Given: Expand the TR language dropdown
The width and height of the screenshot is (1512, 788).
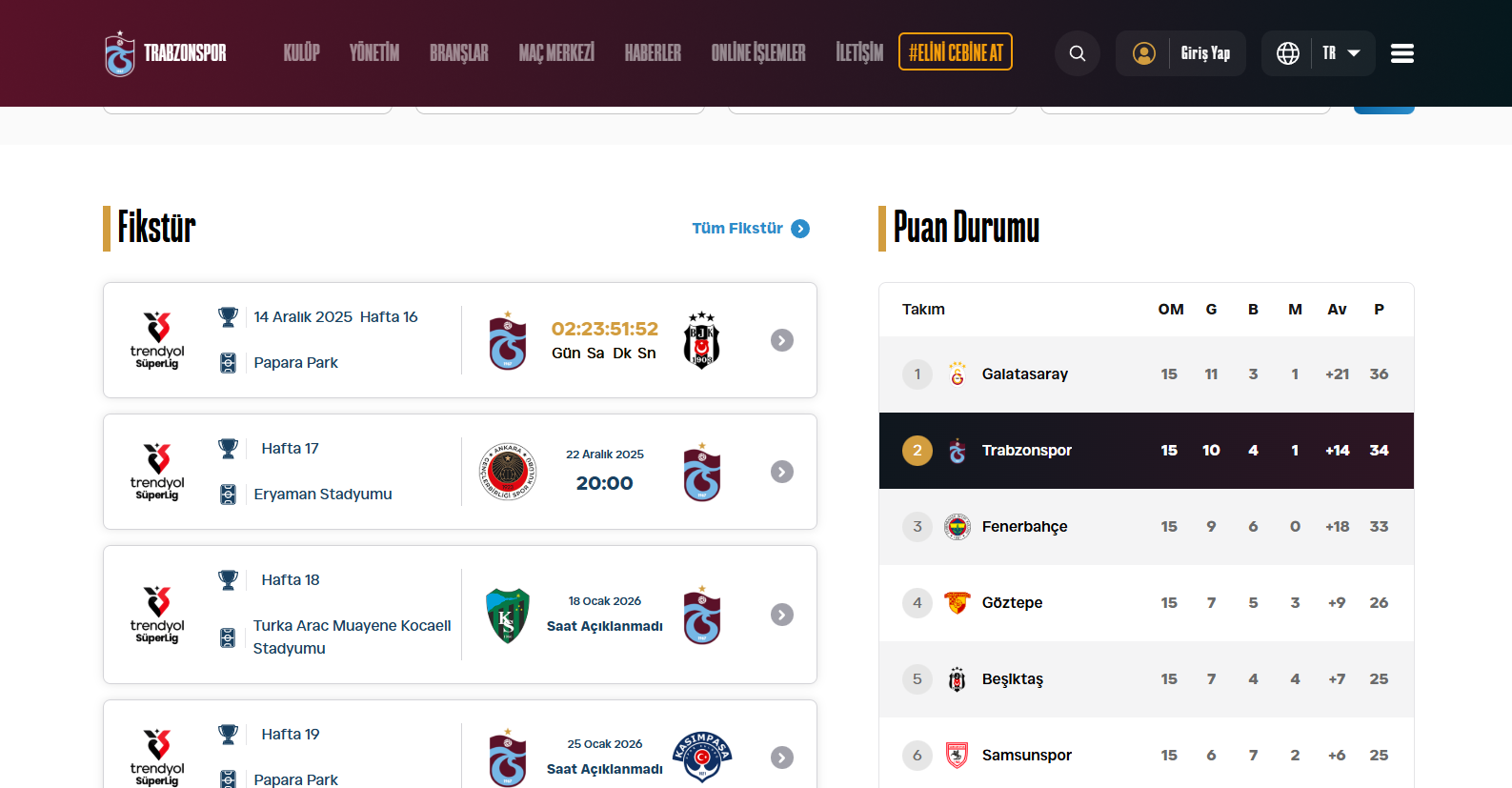Looking at the screenshot, I should [x=1341, y=53].
